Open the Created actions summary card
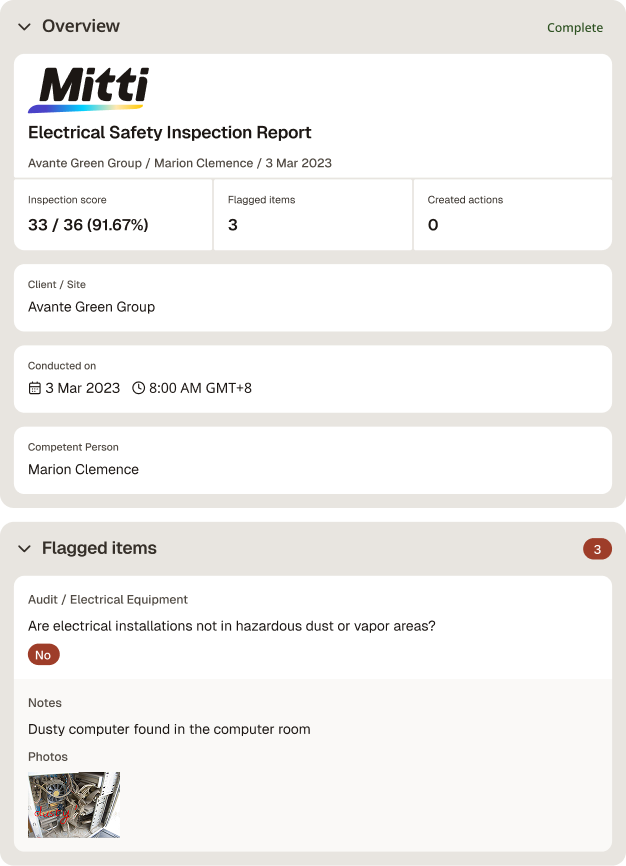 point(513,214)
